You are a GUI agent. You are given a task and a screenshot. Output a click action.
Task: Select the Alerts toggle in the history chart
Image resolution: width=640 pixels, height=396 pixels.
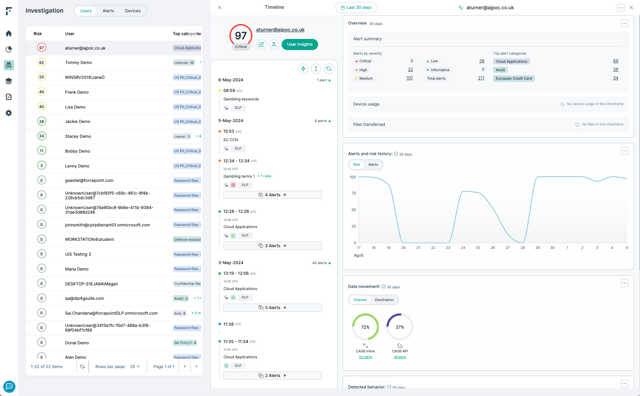point(373,165)
